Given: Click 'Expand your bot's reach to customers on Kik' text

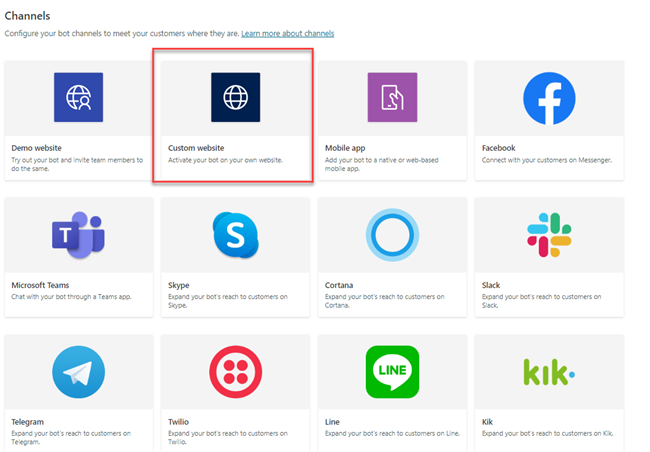Looking at the screenshot, I should pyautogui.click(x=548, y=434).
